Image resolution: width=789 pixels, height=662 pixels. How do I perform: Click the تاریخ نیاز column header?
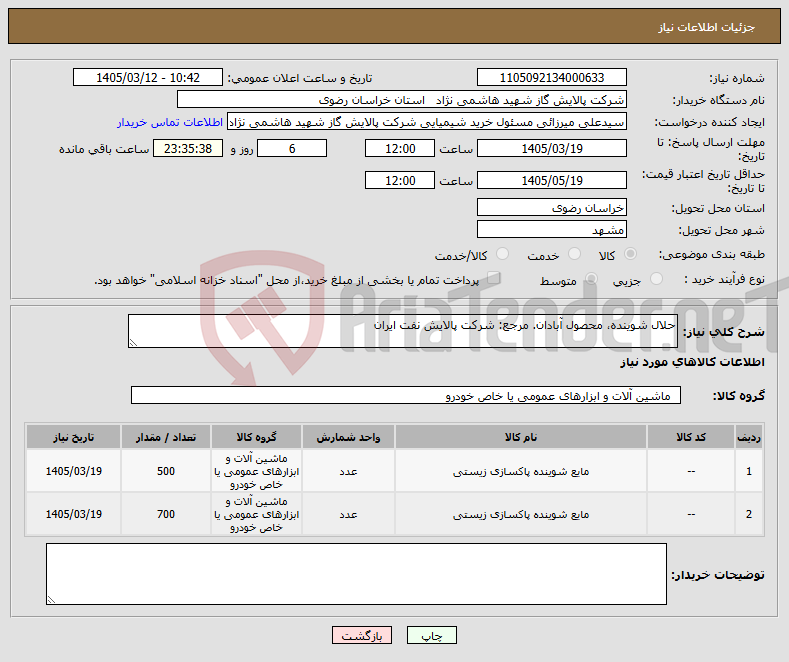point(73,437)
